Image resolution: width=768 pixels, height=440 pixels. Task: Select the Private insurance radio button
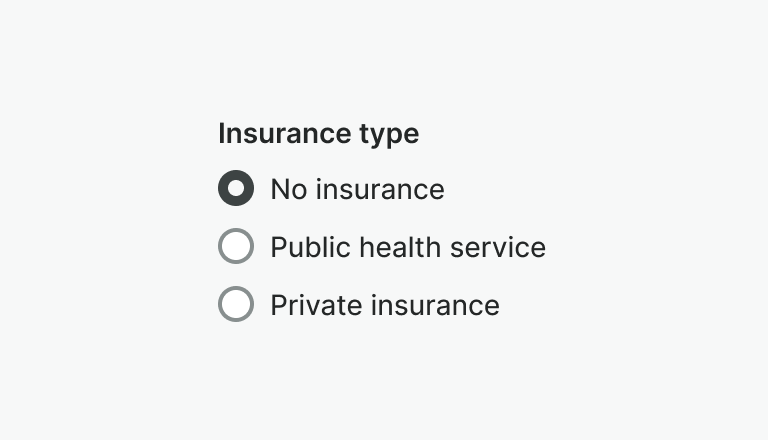(236, 305)
